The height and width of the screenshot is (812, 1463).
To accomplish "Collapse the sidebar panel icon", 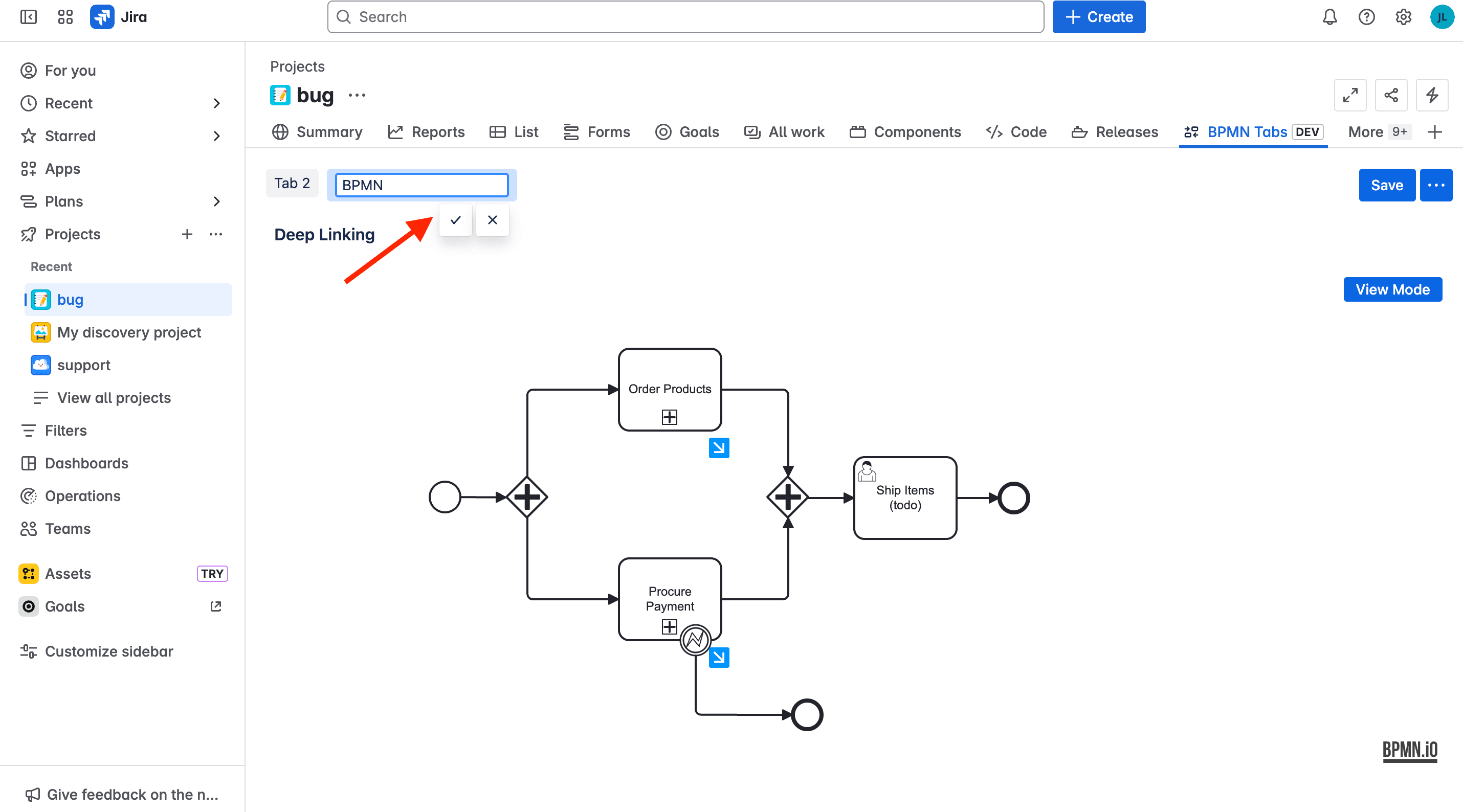I will (29, 17).
